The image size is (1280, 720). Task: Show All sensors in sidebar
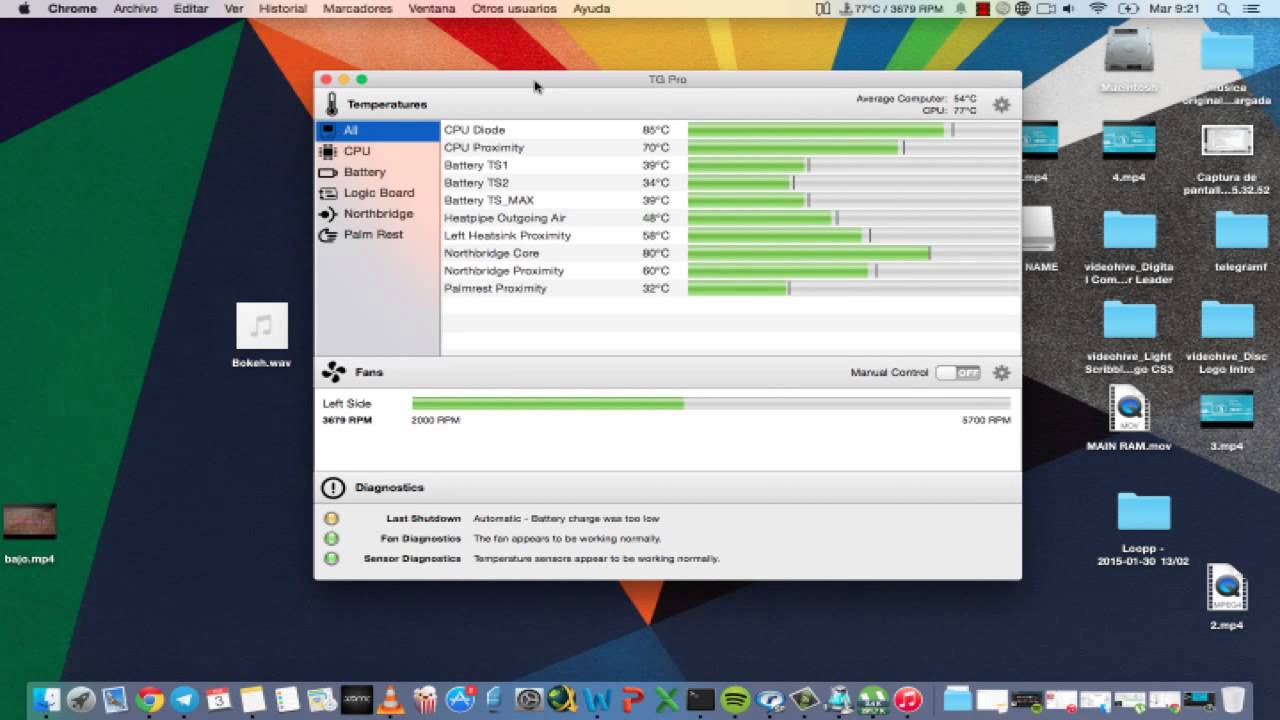click(350, 130)
